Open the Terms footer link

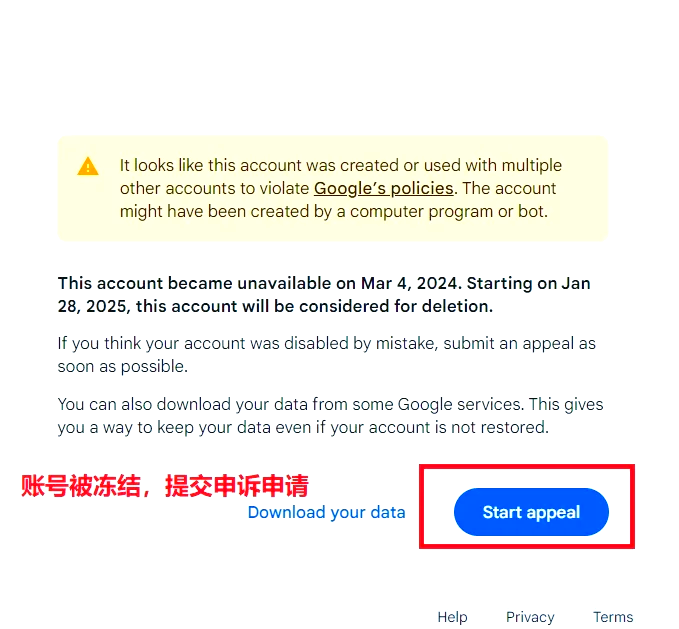coord(613,617)
